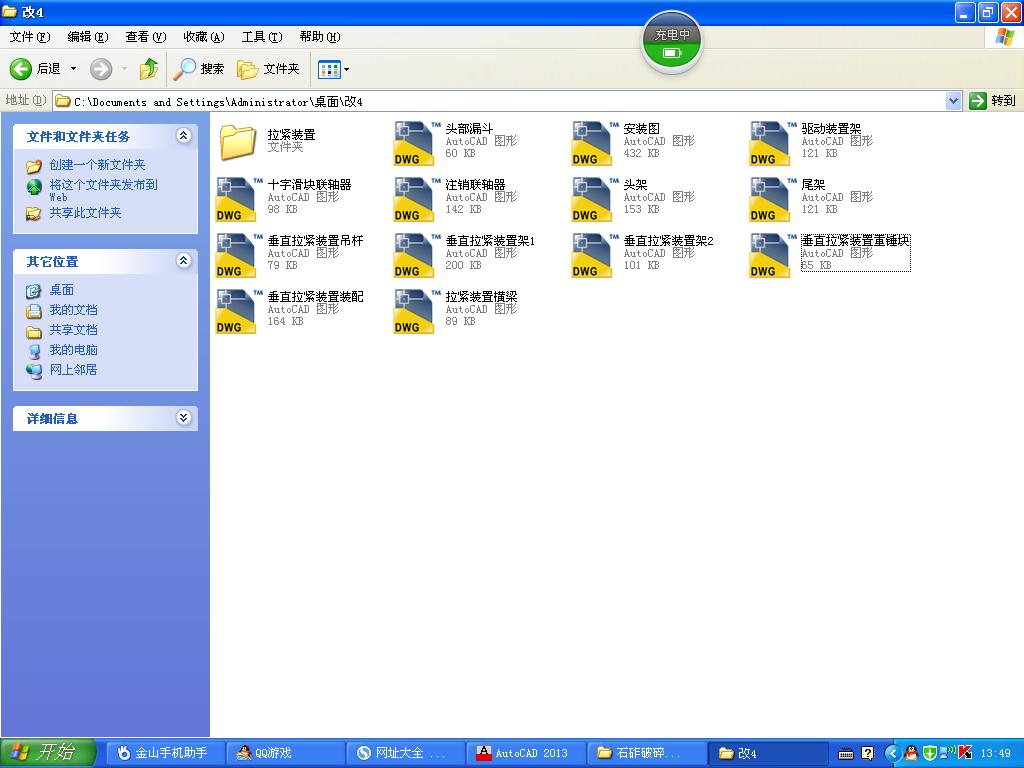Screen dimensions: 1024x768
Task: Click inside the address bar path field
Action: tap(499, 101)
